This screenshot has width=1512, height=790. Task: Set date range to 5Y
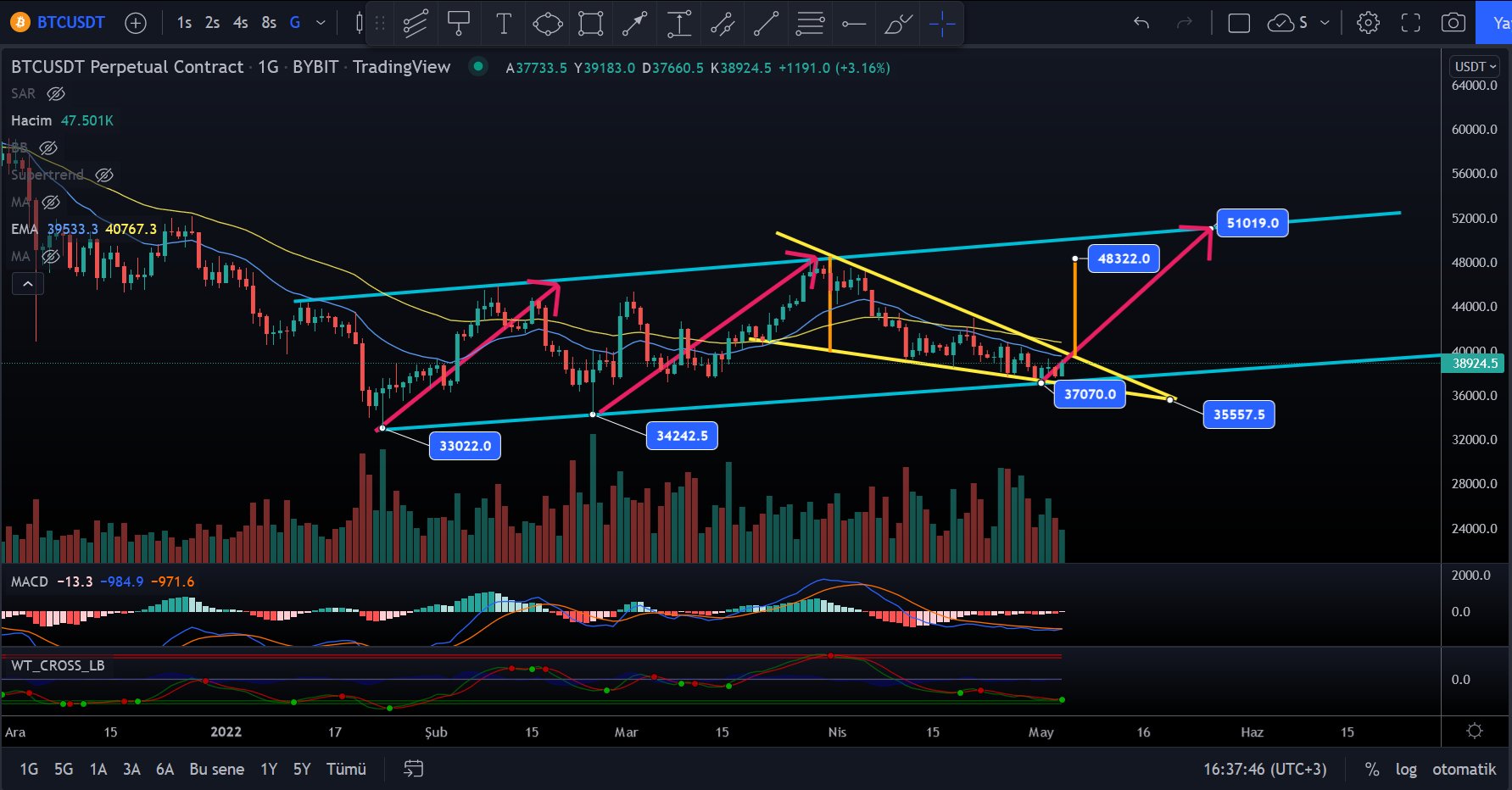click(x=302, y=769)
